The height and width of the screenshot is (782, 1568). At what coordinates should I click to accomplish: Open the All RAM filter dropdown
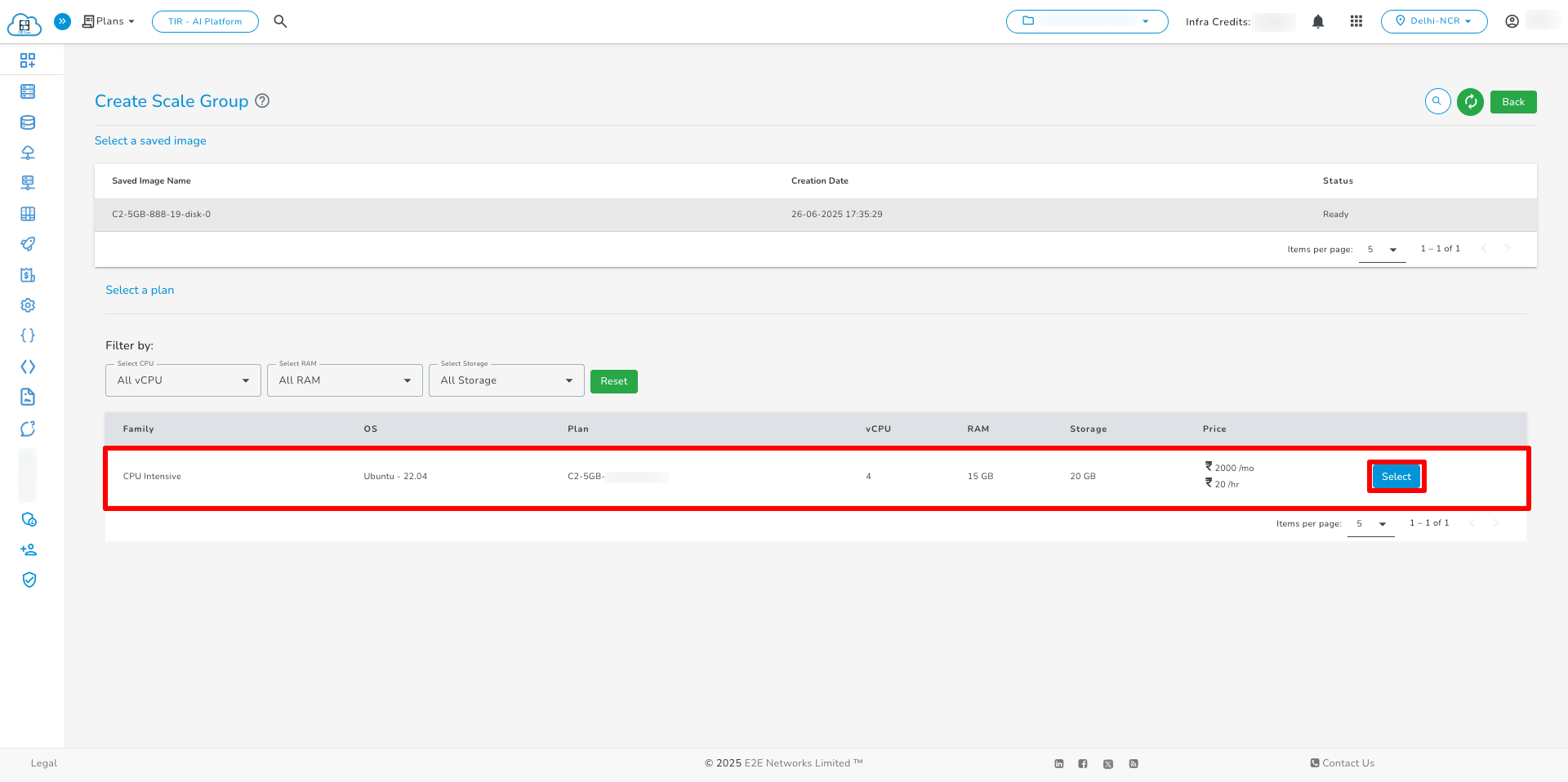(344, 380)
